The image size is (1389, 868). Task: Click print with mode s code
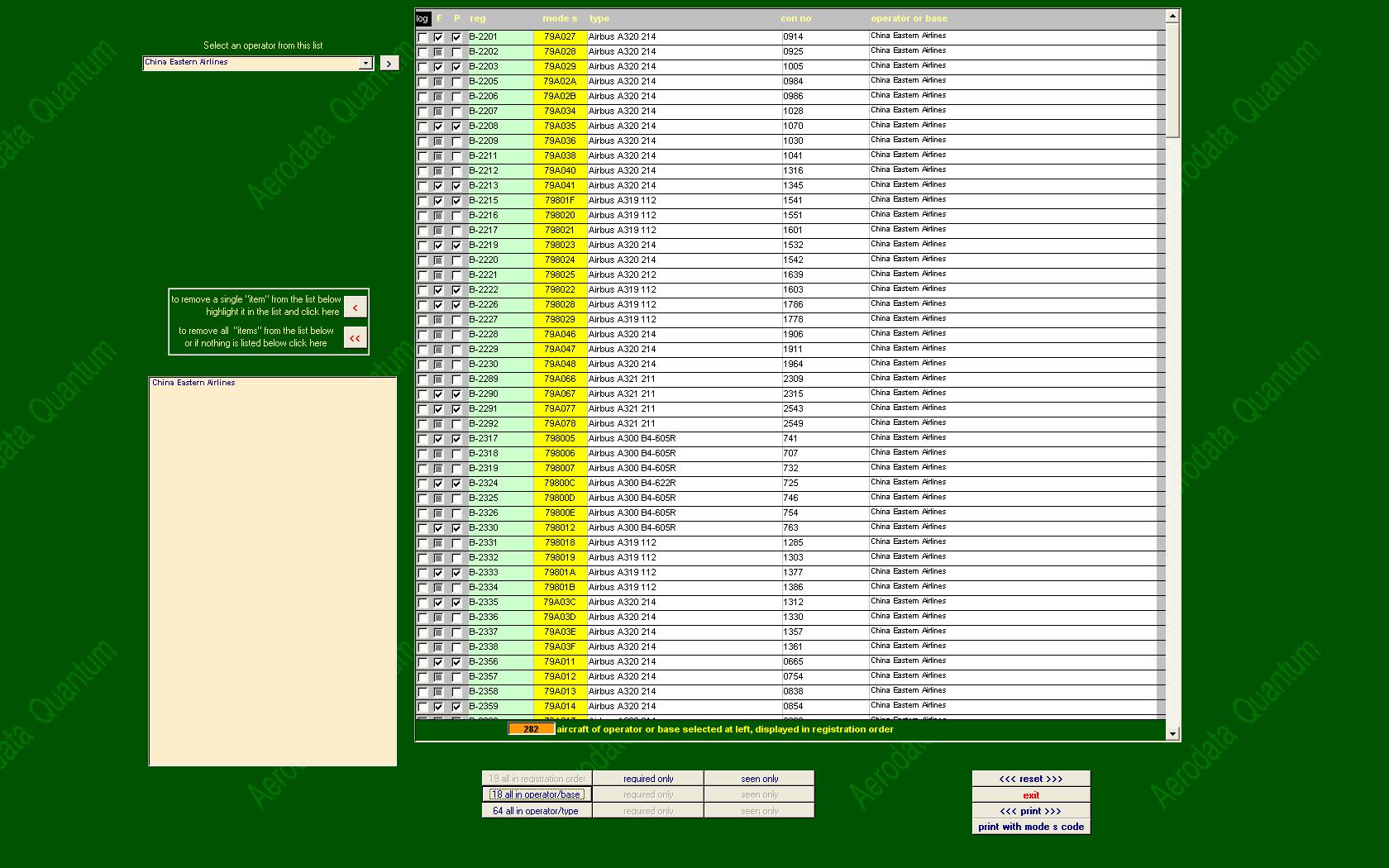[x=1030, y=827]
